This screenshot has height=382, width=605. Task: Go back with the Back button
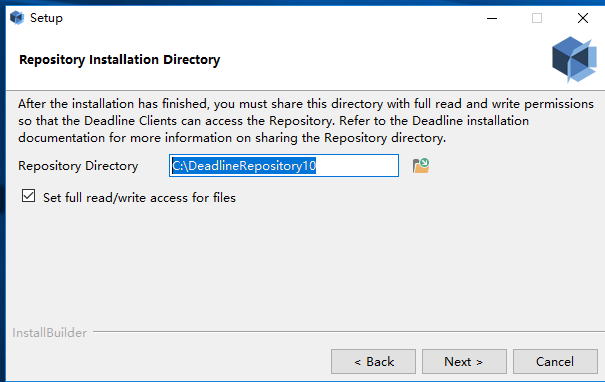(373, 362)
